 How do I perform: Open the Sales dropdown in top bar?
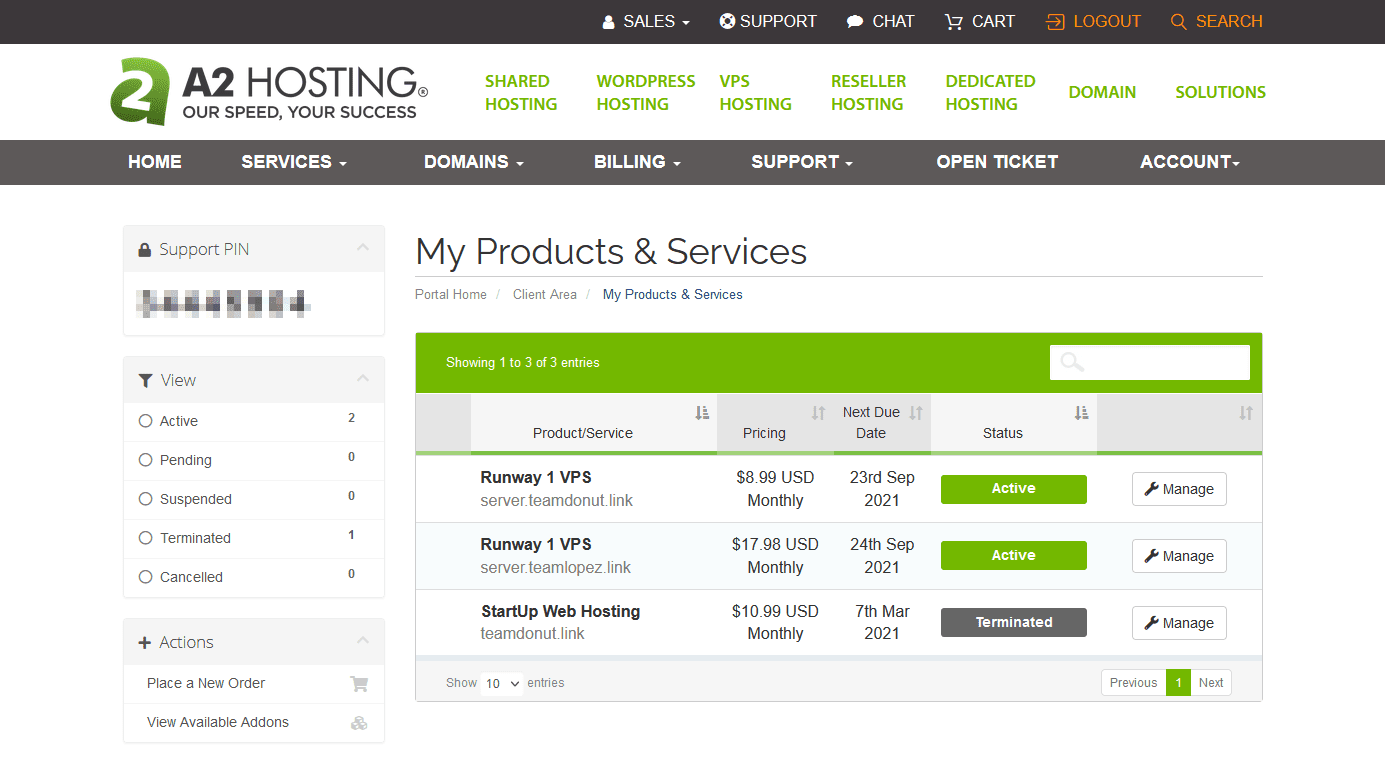(x=646, y=21)
